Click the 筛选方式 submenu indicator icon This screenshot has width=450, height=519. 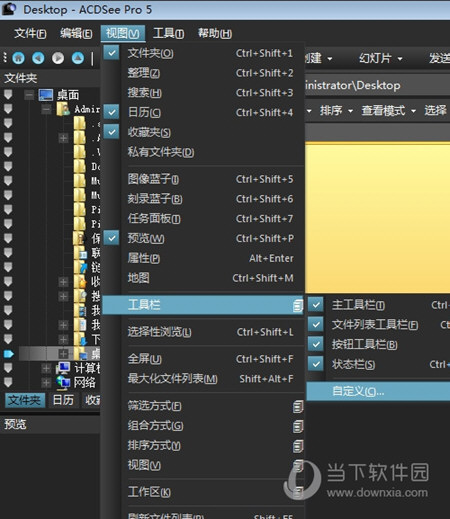[x=298, y=406]
